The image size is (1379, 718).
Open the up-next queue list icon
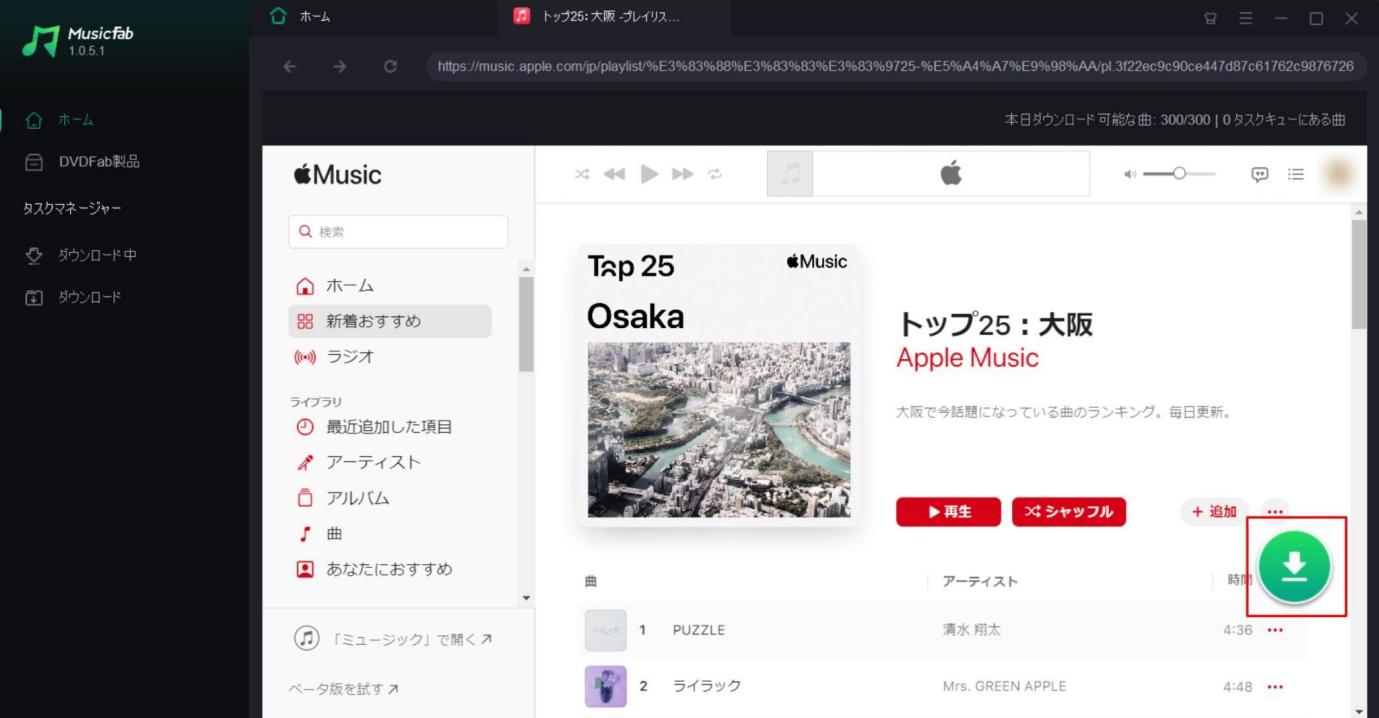(1296, 174)
